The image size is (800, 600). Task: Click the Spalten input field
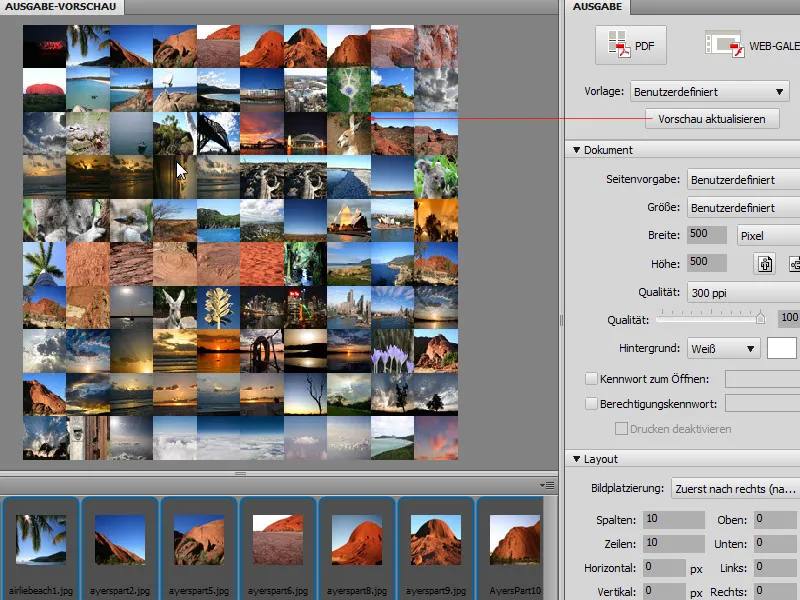(x=674, y=519)
